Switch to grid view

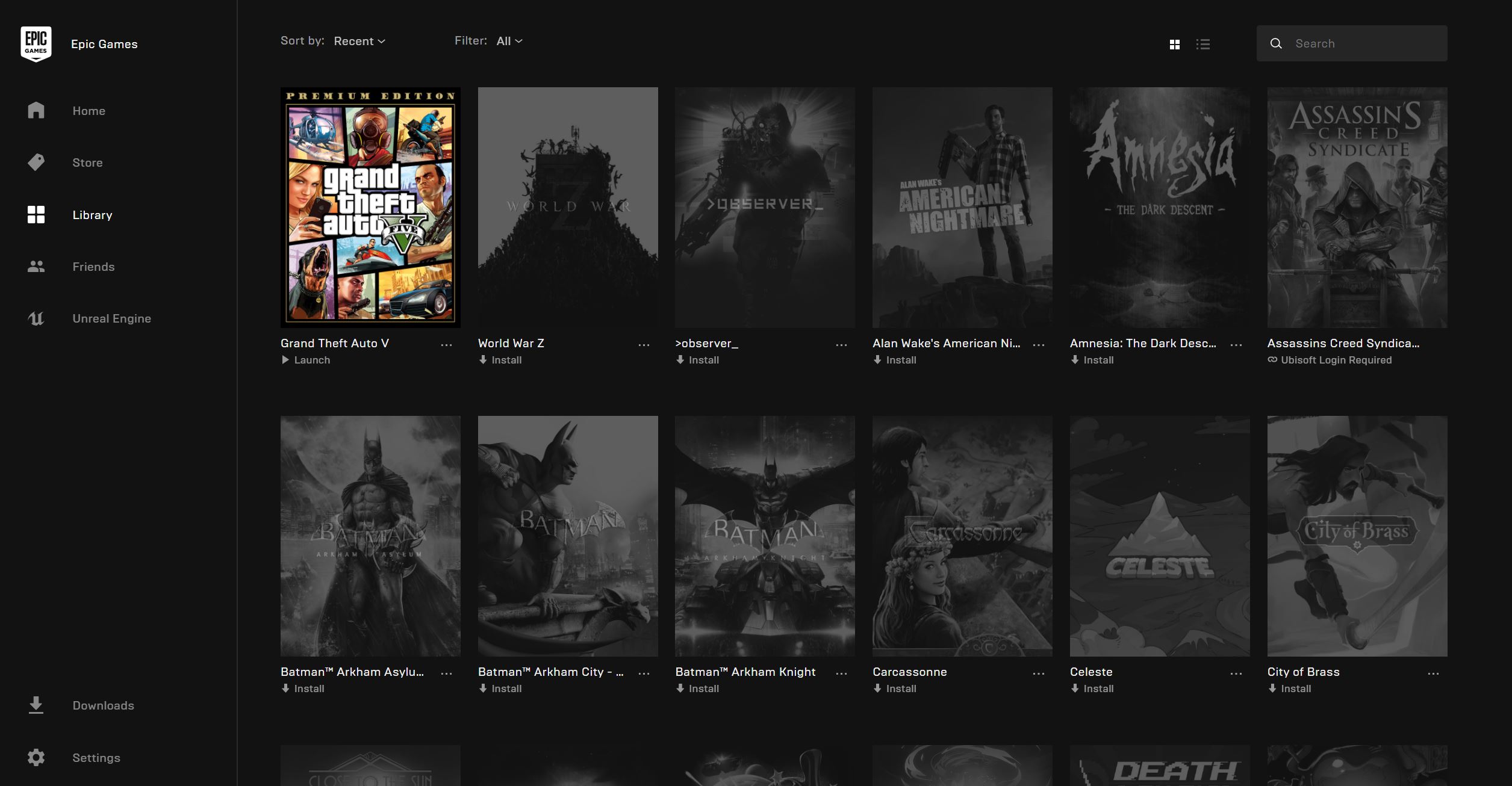[x=1174, y=45]
